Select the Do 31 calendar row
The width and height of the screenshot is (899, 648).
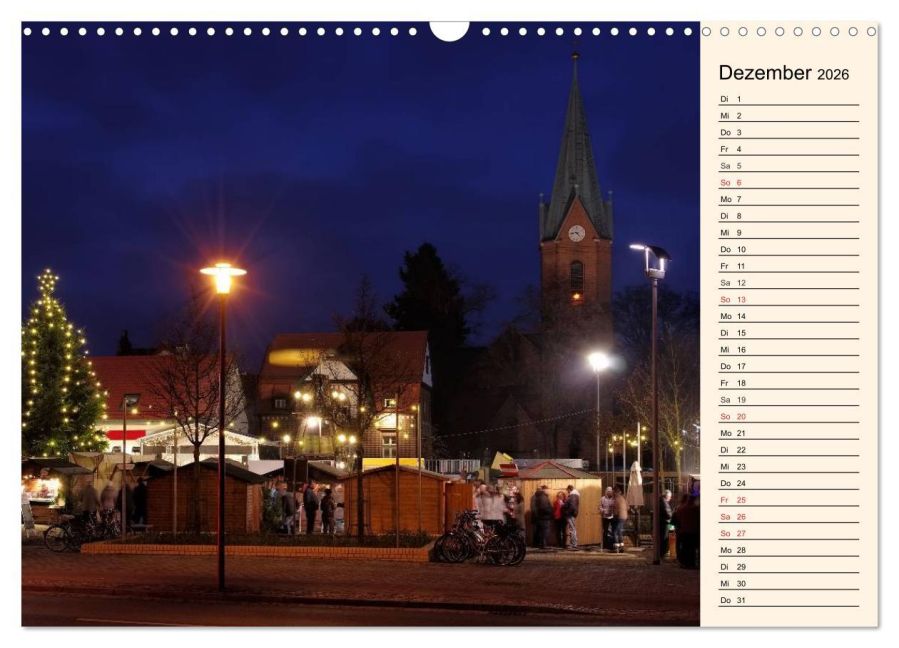[x=789, y=600]
